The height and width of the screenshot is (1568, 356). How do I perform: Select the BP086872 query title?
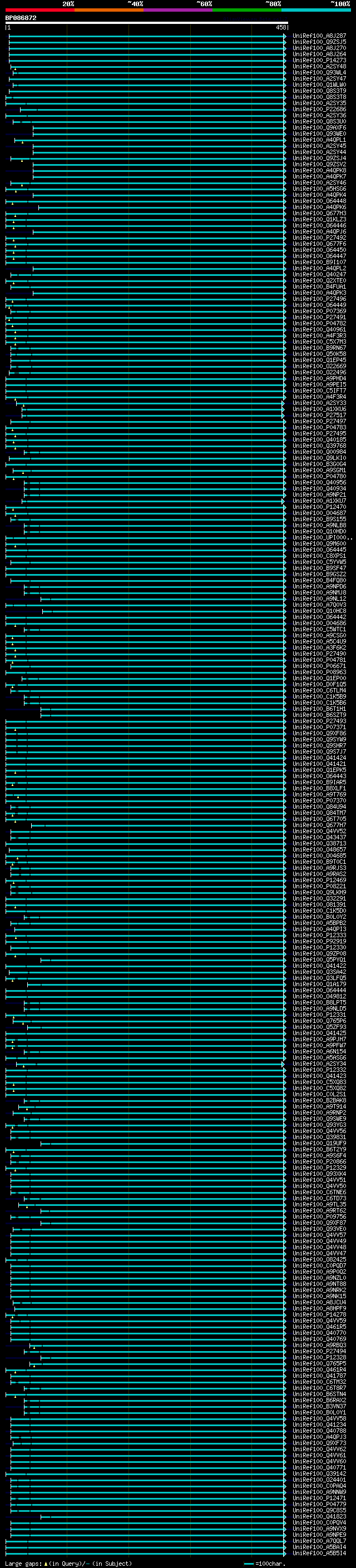pyautogui.click(x=21, y=18)
